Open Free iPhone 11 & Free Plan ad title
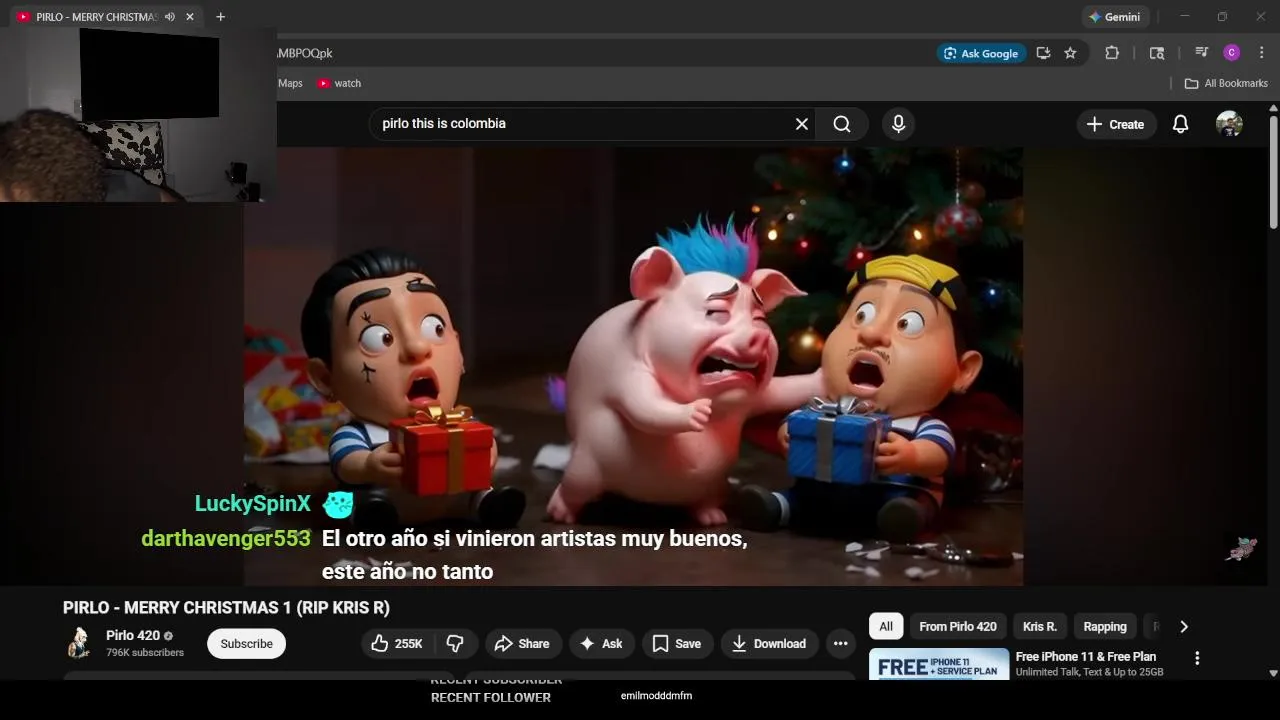This screenshot has width=1280, height=720. click(1086, 657)
